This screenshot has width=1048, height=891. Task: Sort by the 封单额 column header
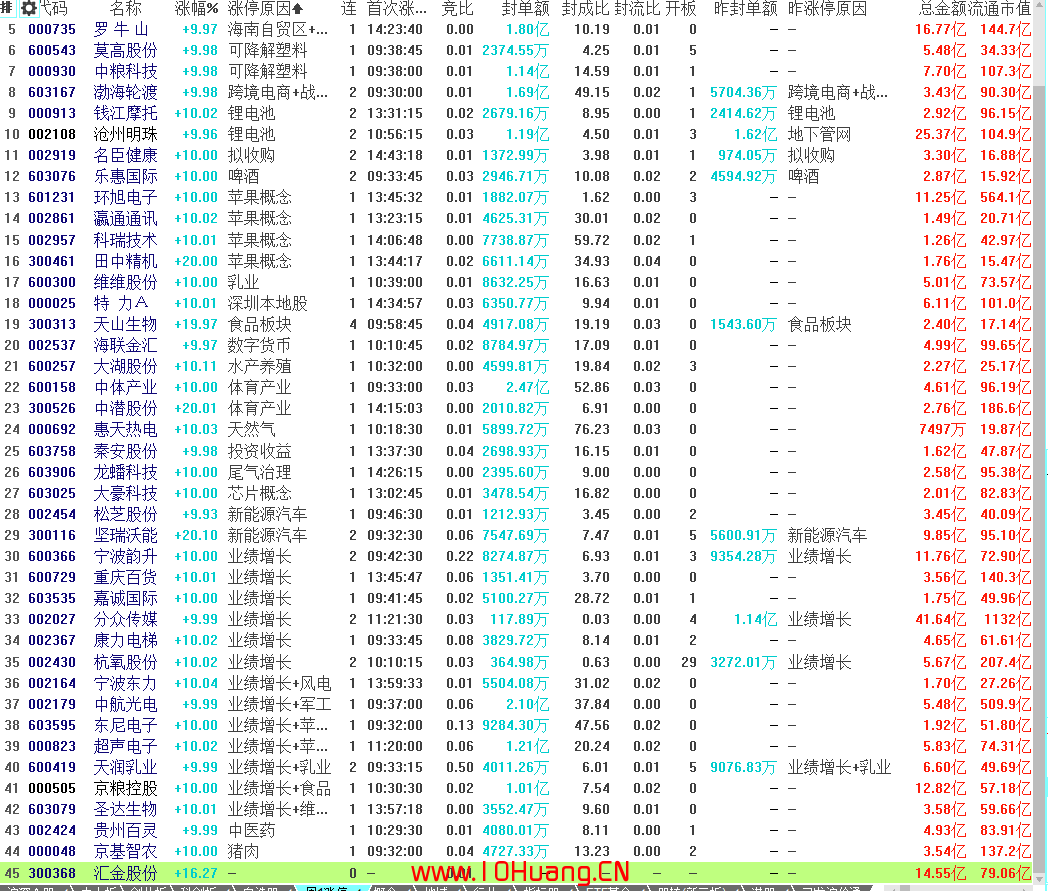[525, 9]
